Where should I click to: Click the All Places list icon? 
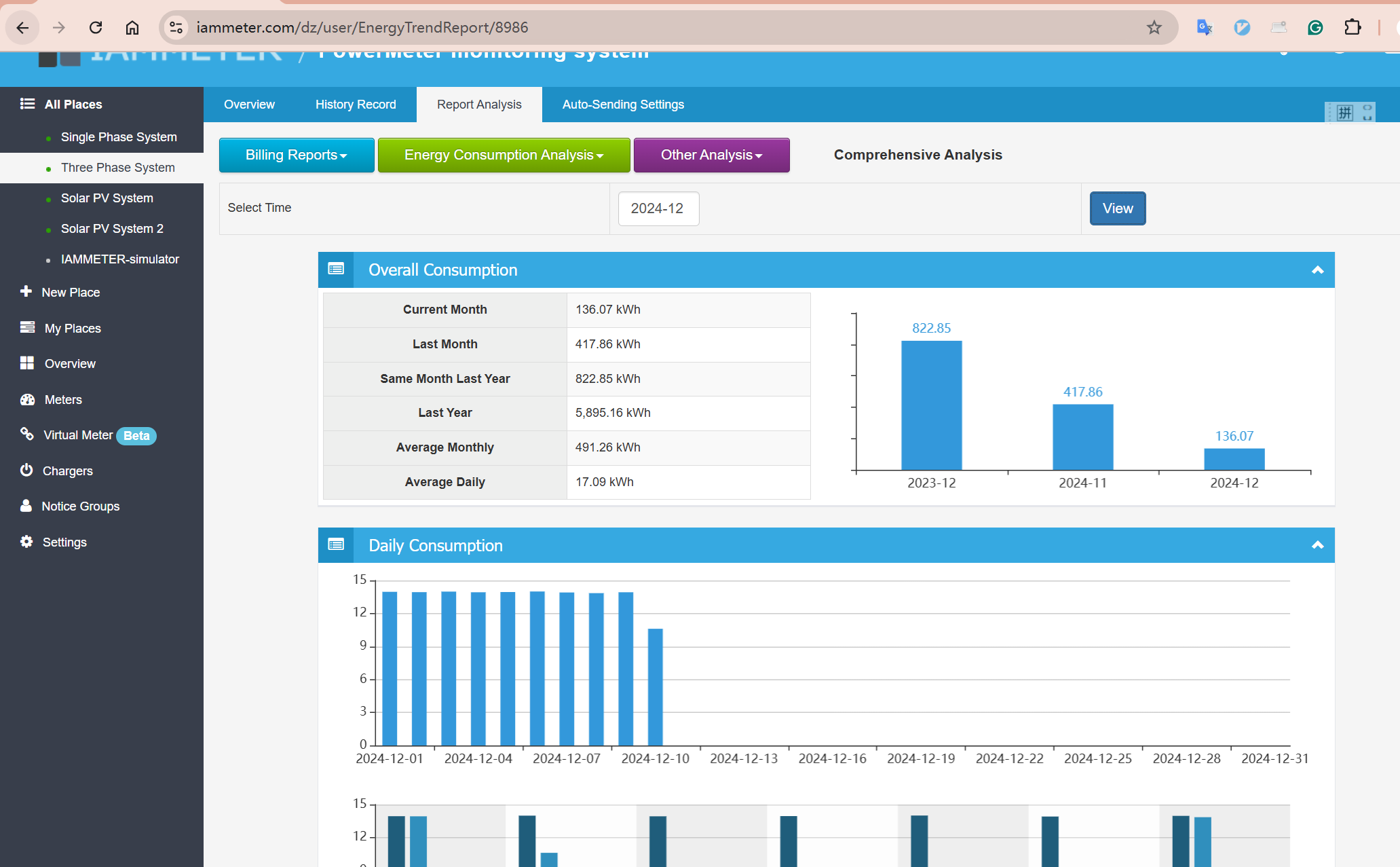(x=27, y=104)
